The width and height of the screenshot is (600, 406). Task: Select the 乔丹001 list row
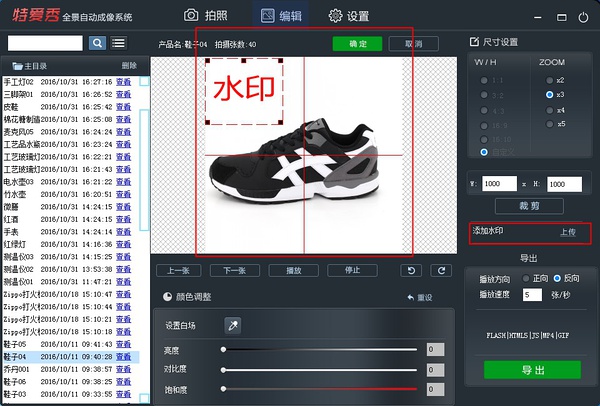pos(71,369)
